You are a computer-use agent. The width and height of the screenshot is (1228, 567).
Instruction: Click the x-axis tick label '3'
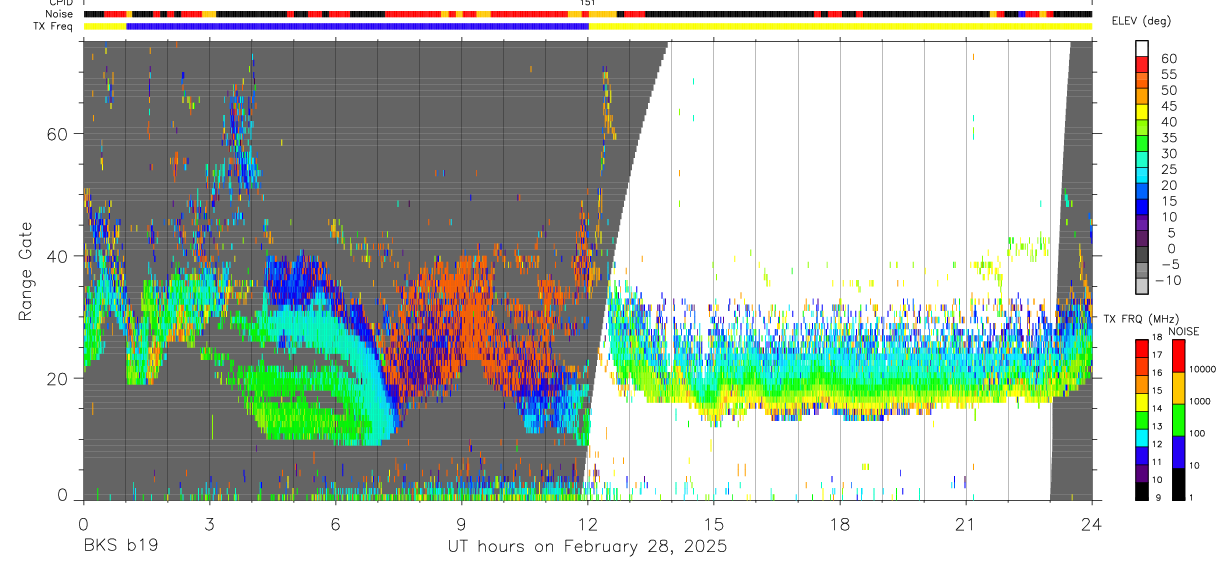point(209,524)
